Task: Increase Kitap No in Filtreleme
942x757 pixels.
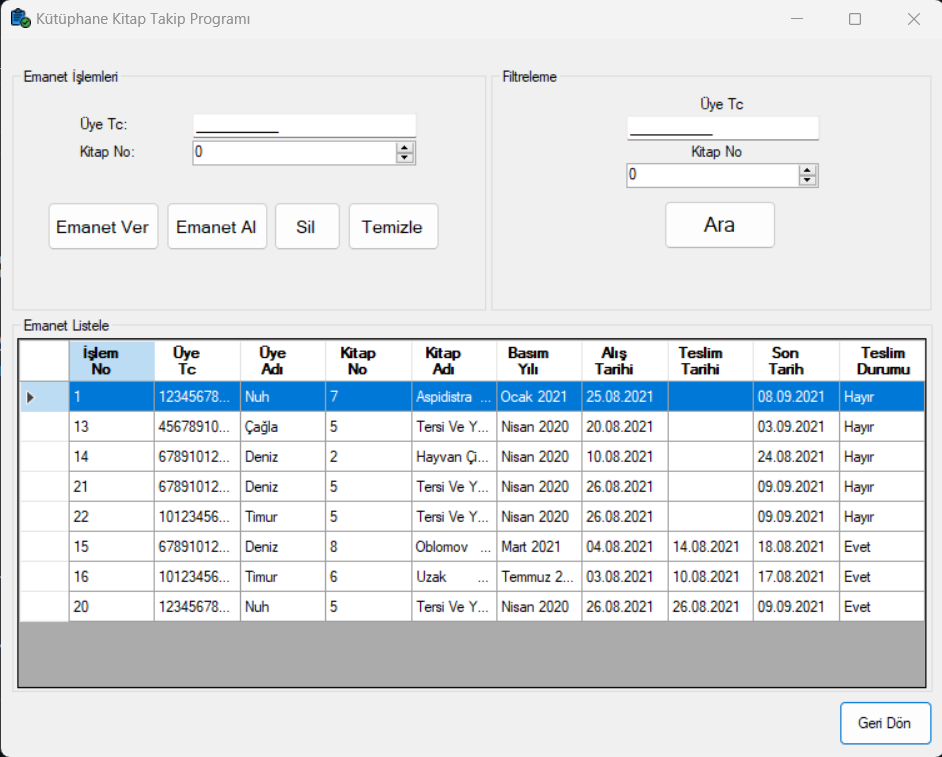Action: click(807, 170)
